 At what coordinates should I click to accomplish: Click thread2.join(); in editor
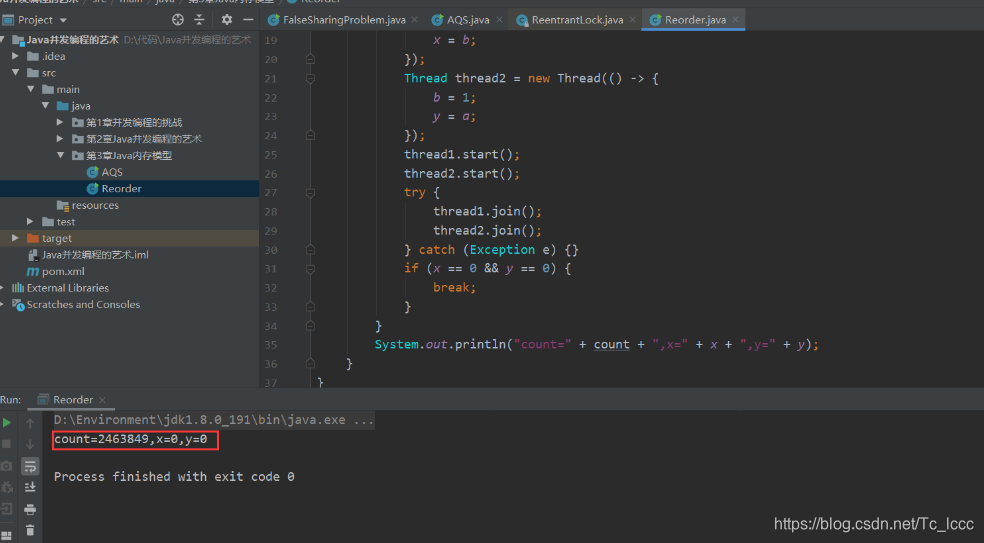pyautogui.click(x=487, y=230)
